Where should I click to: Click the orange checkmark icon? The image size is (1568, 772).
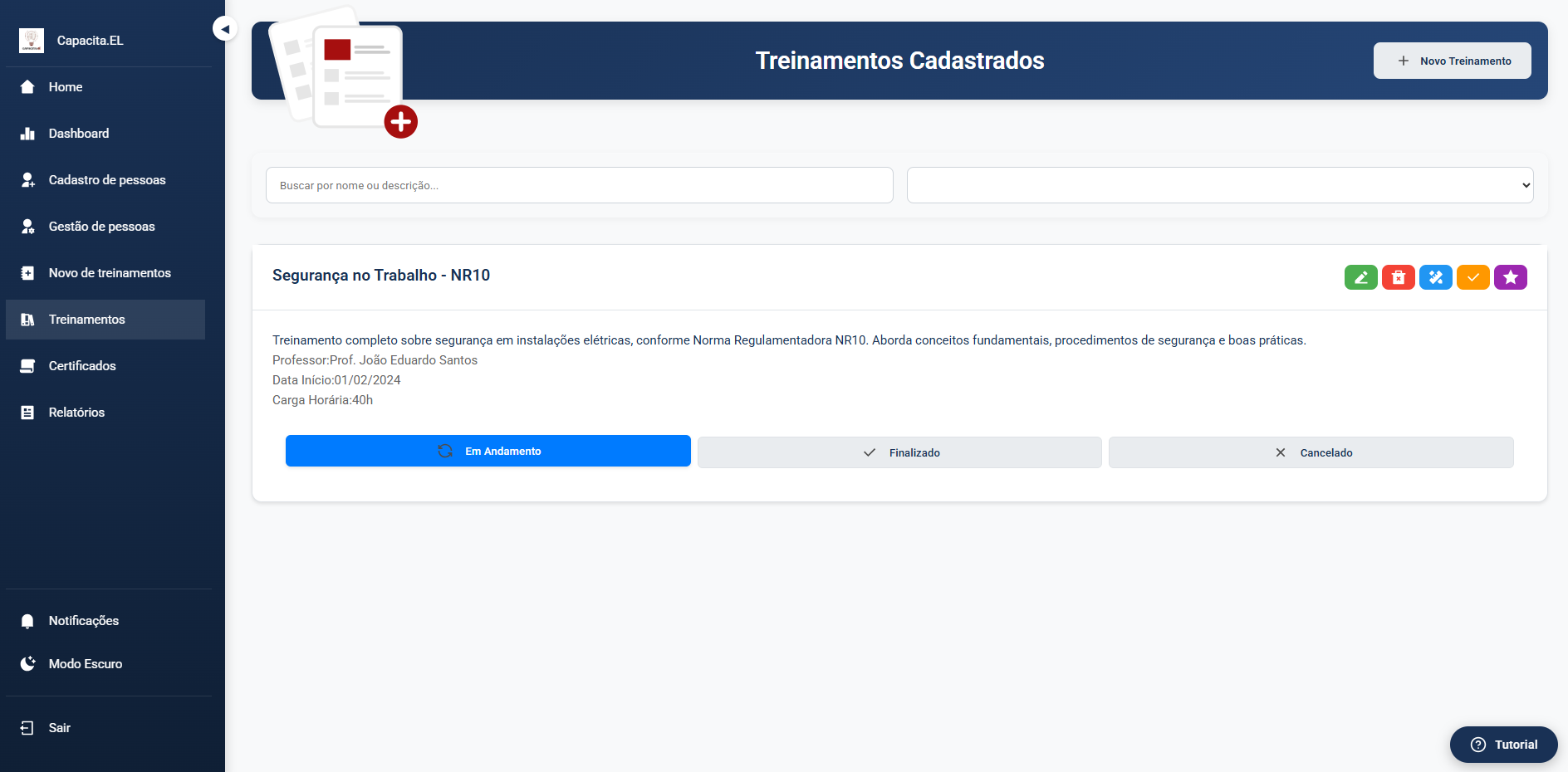1472,277
